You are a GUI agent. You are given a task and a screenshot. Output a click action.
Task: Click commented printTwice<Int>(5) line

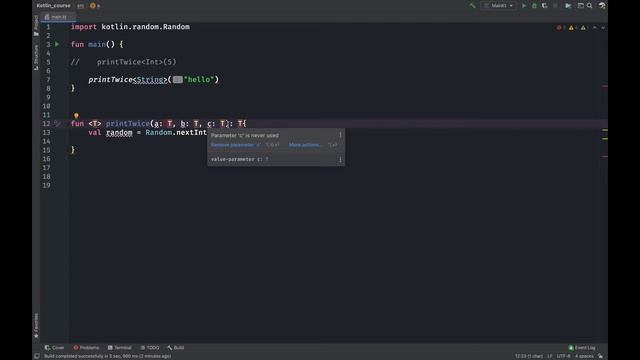pos(124,62)
